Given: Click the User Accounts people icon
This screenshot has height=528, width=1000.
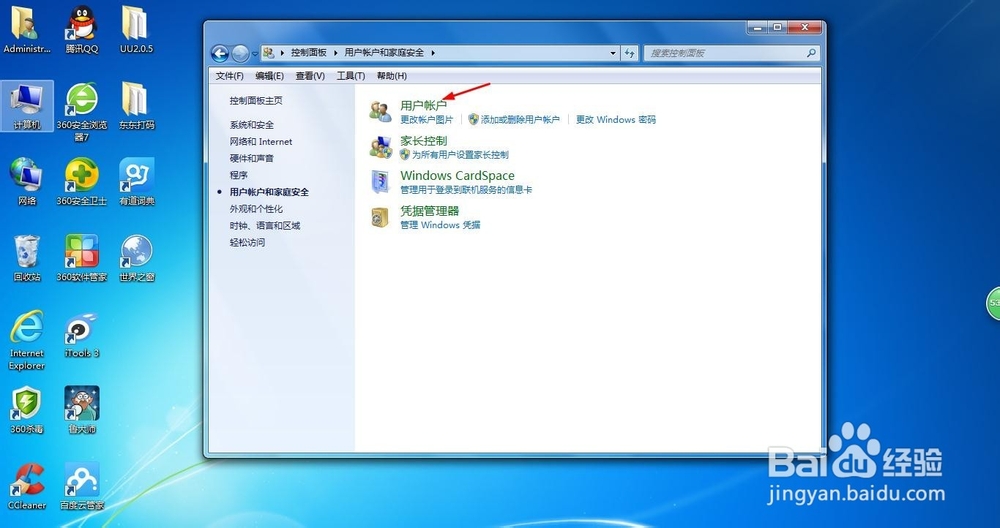Looking at the screenshot, I should [x=381, y=111].
